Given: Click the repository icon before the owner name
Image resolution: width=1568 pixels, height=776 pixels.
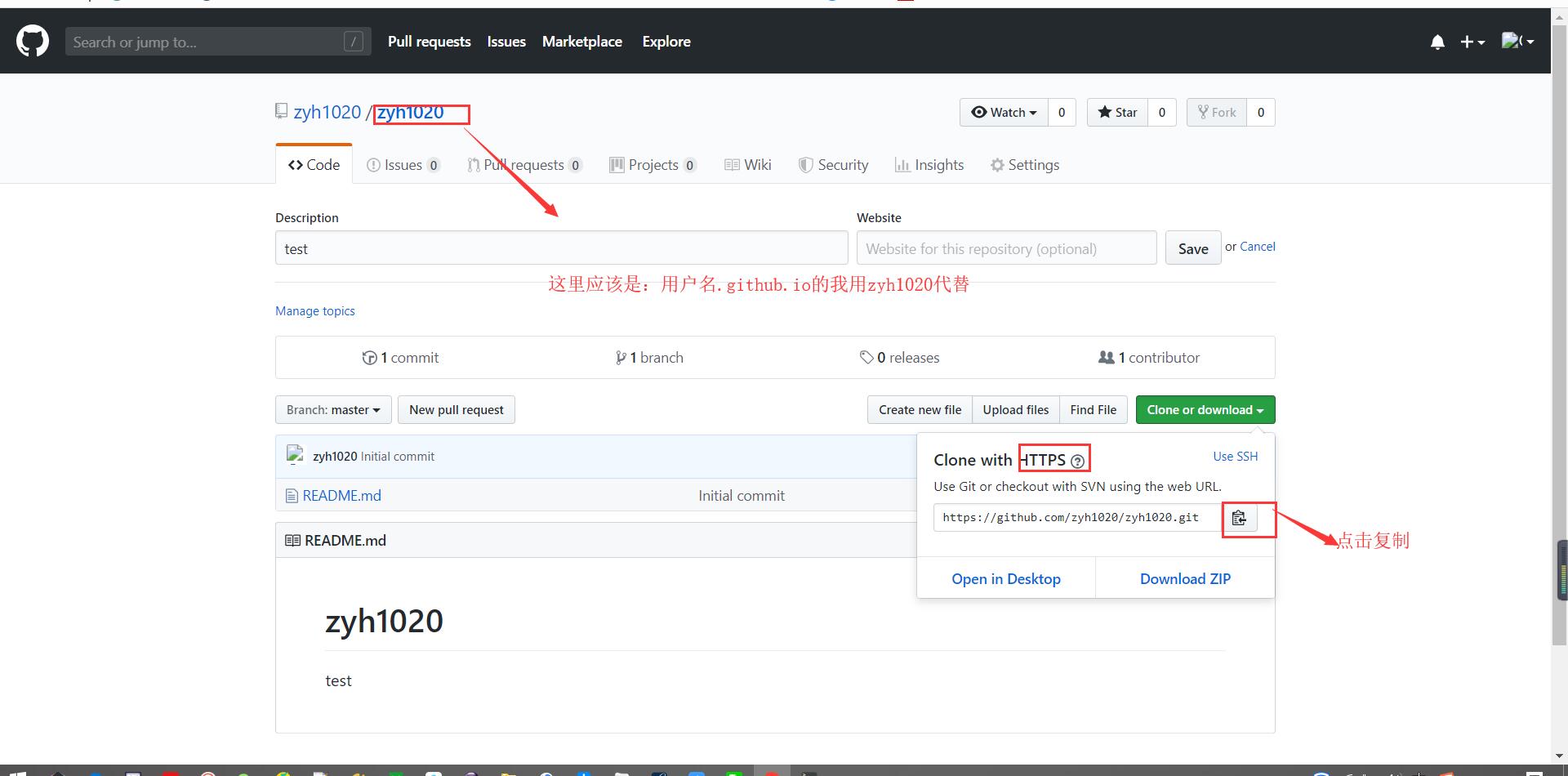Looking at the screenshot, I should tap(281, 111).
